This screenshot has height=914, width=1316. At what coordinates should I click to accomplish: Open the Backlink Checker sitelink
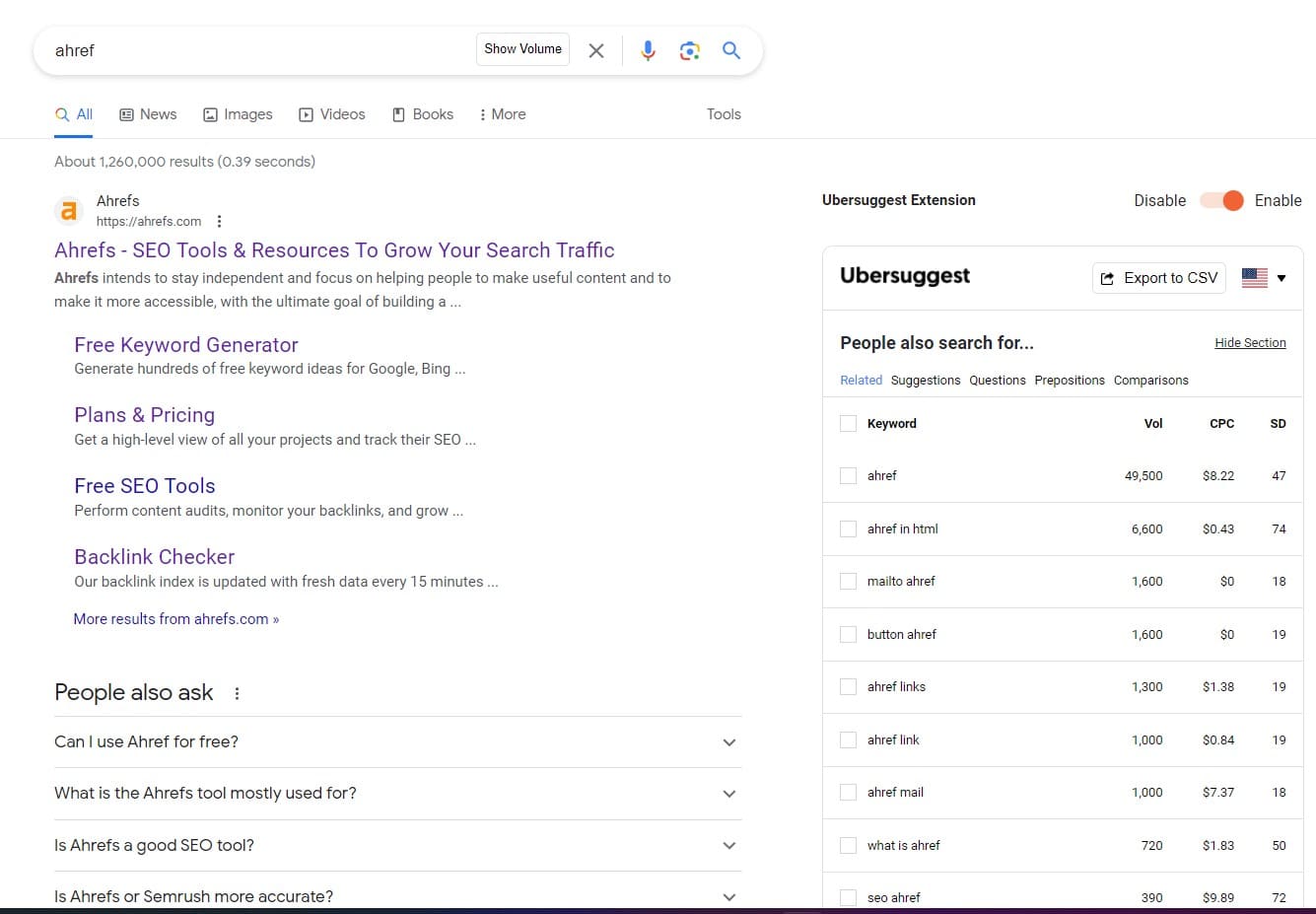tap(155, 557)
